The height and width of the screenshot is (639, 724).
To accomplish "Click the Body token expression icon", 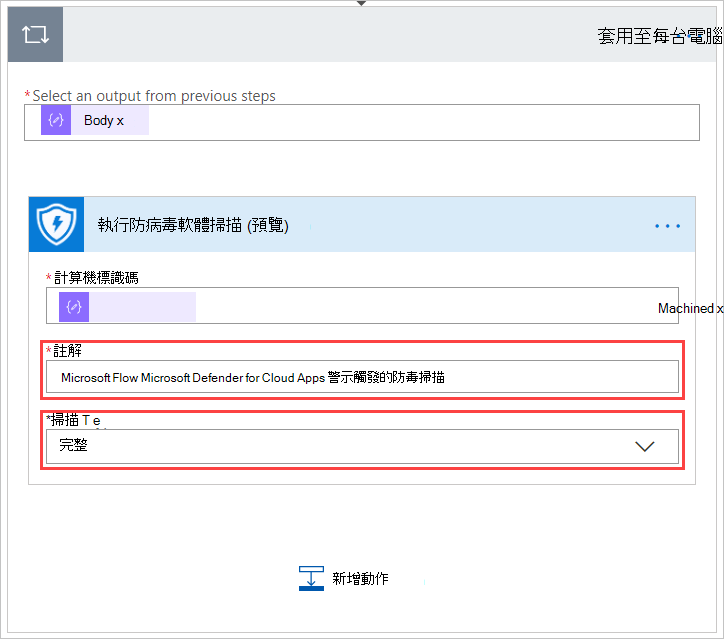I will point(56,120).
